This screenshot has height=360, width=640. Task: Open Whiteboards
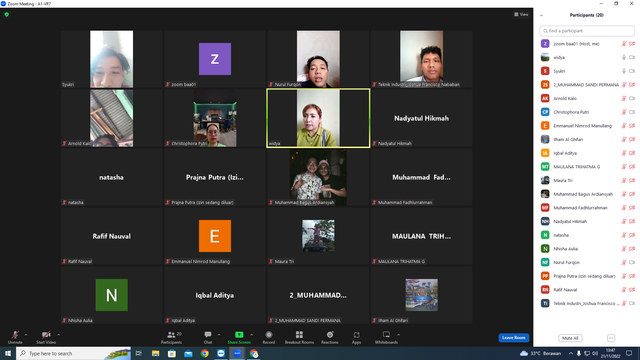tap(386, 337)
